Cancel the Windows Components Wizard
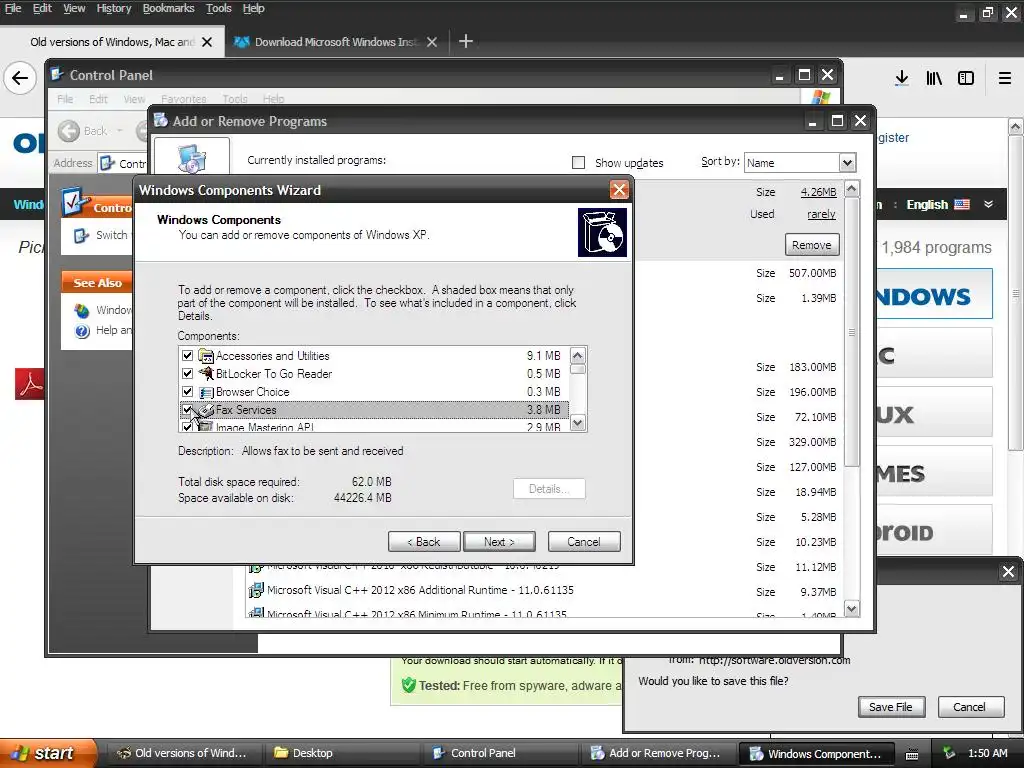This screenshot has height=768, width=1024. pos(584,541)
